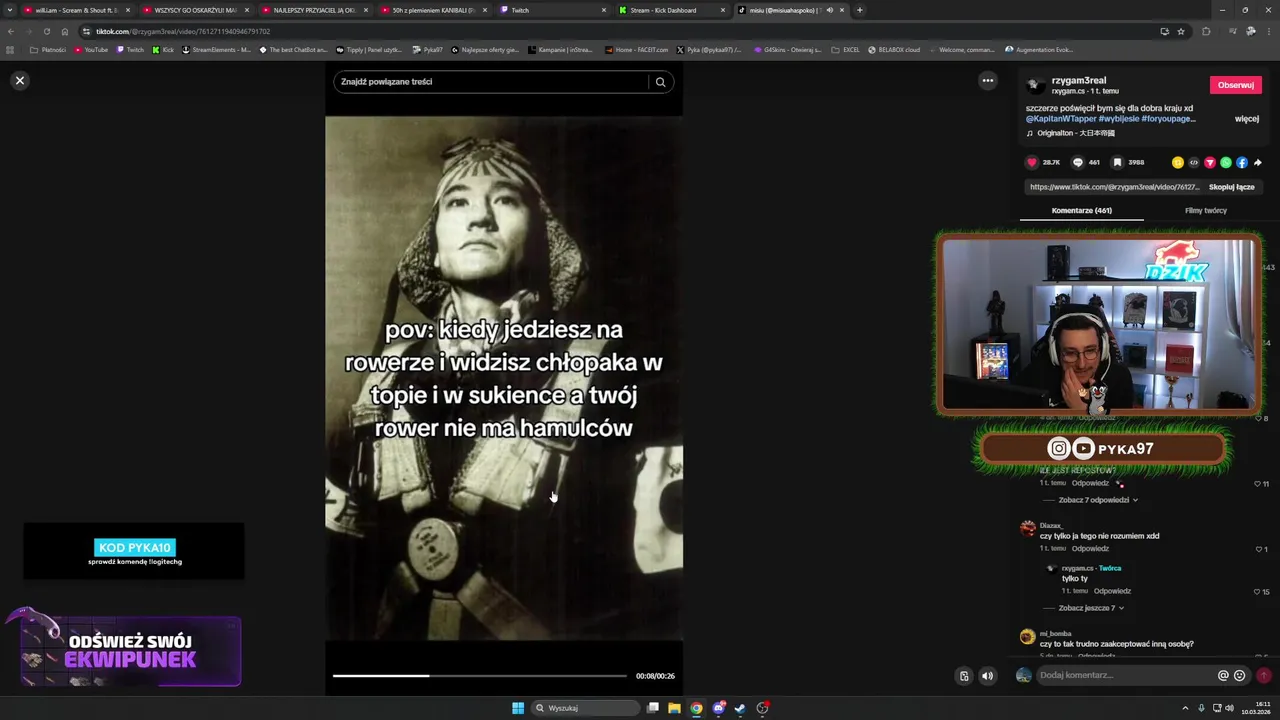This screenshot has width=1280, height=720.
Task: Toggle video mute with speaker icon
Action: pos(987,676)
